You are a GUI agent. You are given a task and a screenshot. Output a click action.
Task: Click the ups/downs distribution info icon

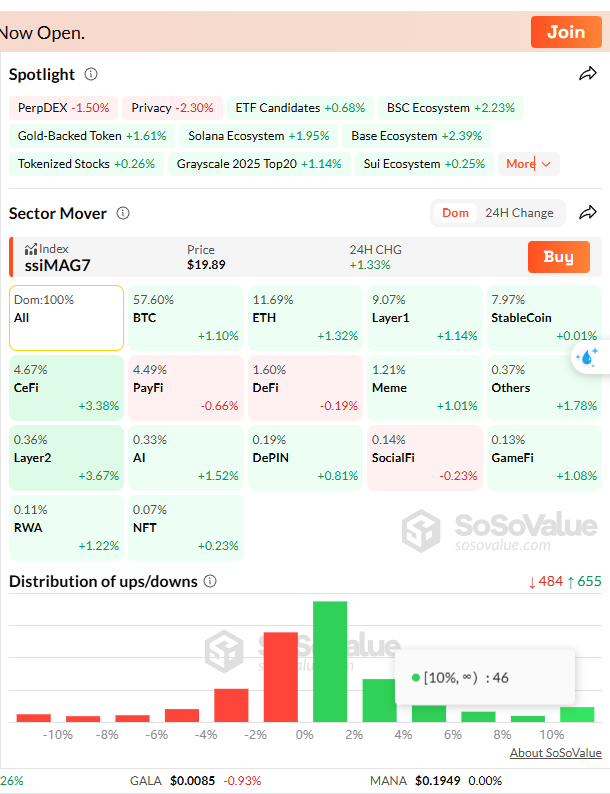tap(209, 581)
